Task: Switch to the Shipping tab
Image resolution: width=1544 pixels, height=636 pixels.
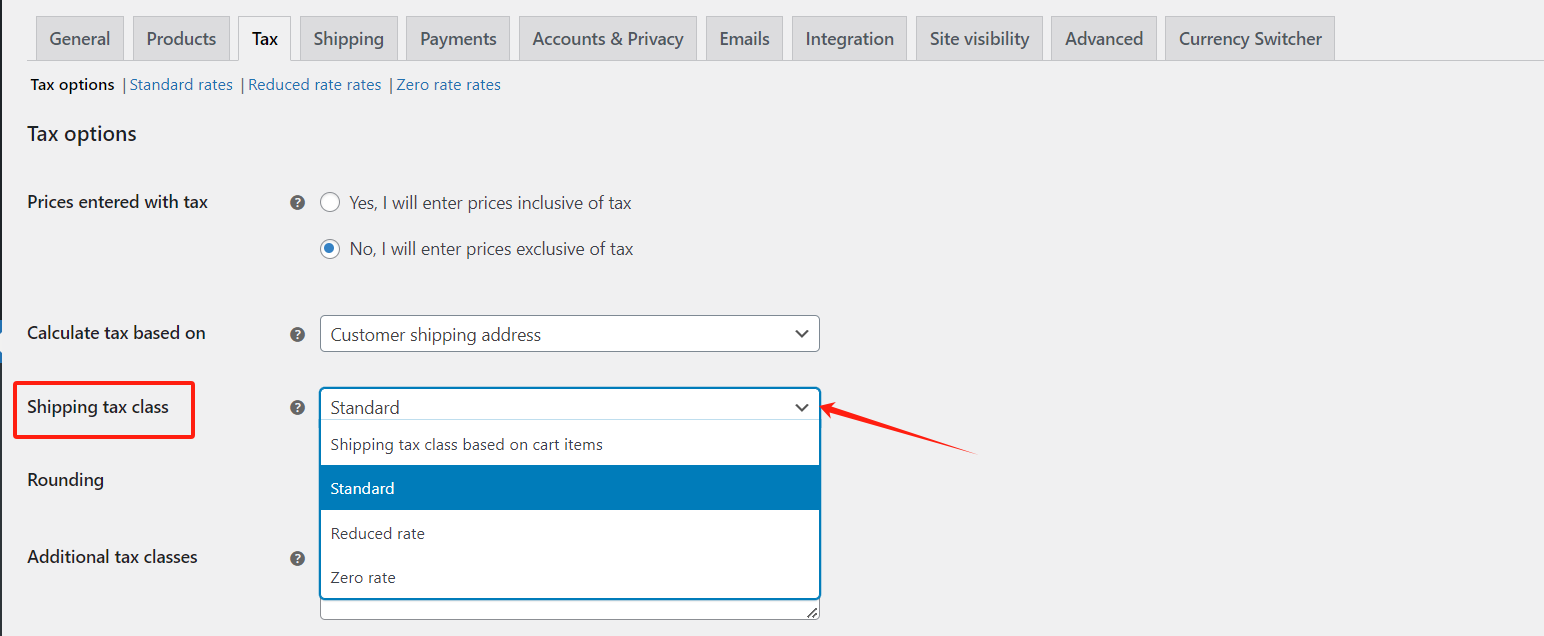Action: (x=348, y=39)
